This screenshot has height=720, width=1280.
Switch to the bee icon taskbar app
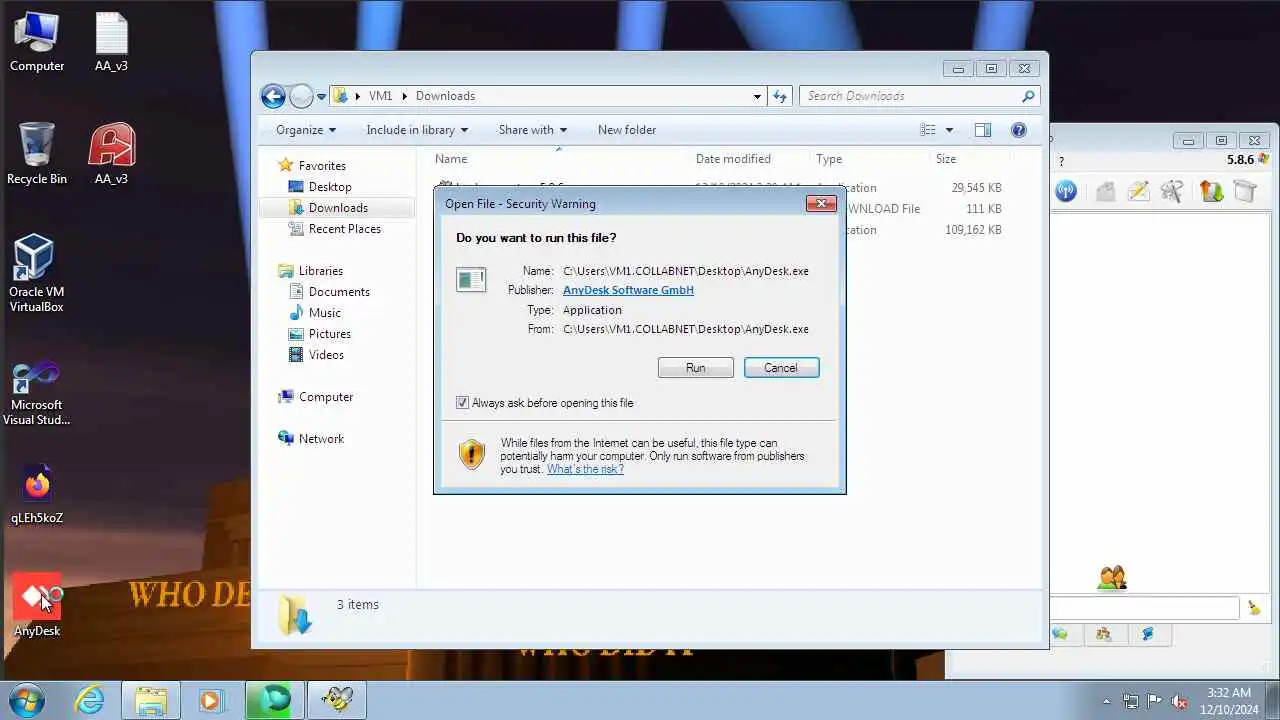[337, 700]
